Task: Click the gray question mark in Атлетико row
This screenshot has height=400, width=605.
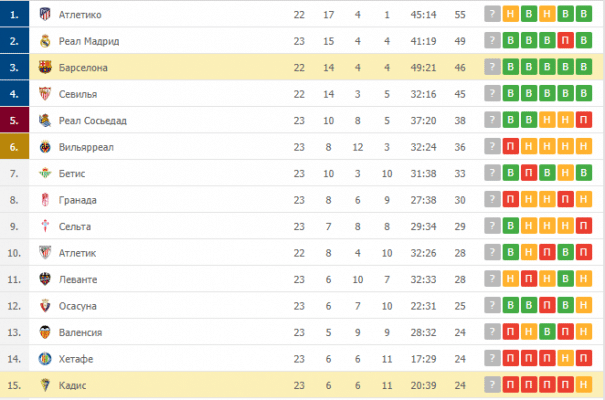Action: 492,14
